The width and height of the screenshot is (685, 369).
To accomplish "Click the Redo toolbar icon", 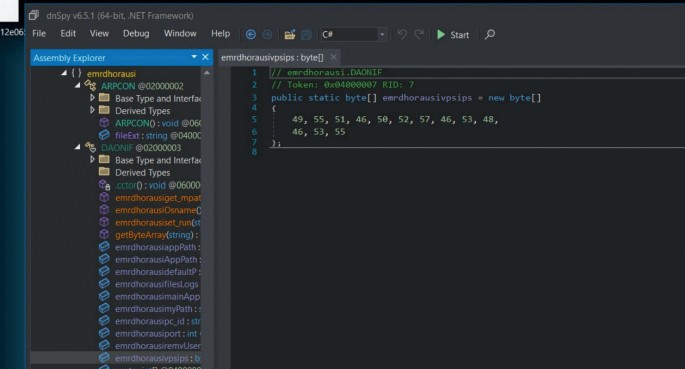I will [419, 34].
